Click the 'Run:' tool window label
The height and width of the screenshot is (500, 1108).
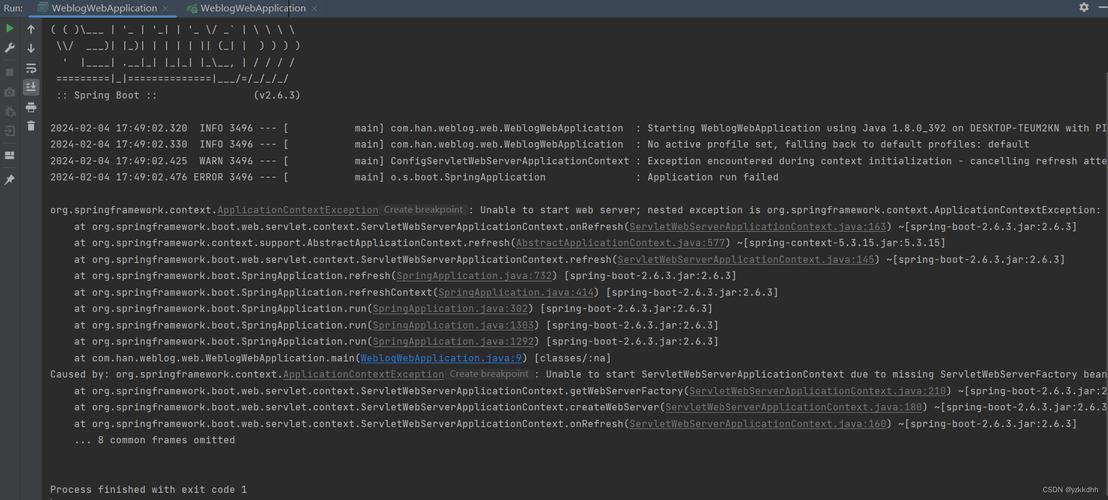13,8
